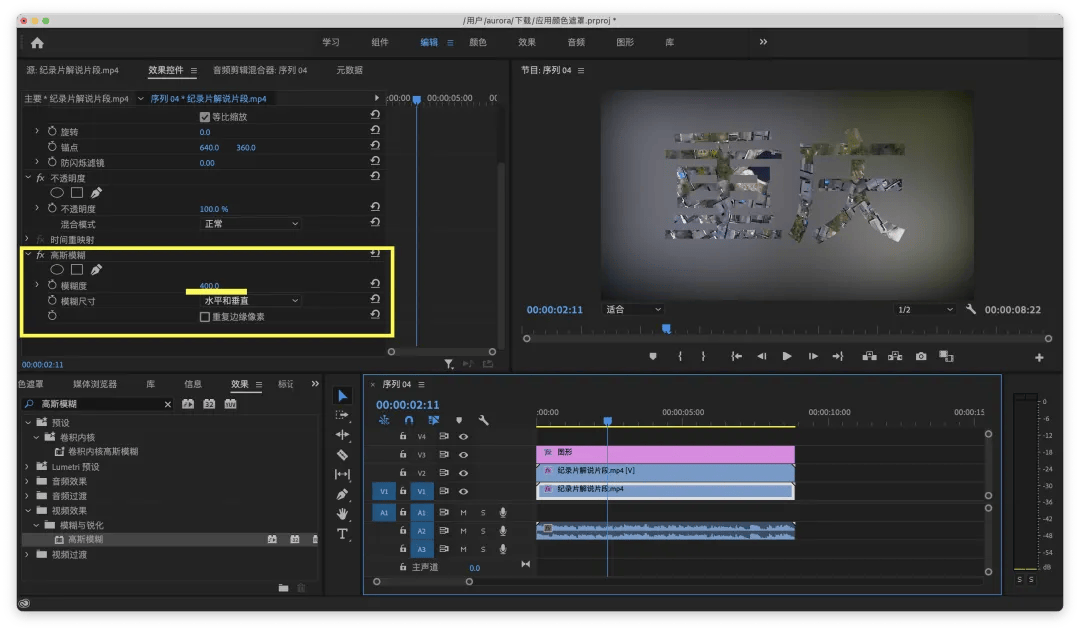Expand the 视频过渡 folder

28,555
